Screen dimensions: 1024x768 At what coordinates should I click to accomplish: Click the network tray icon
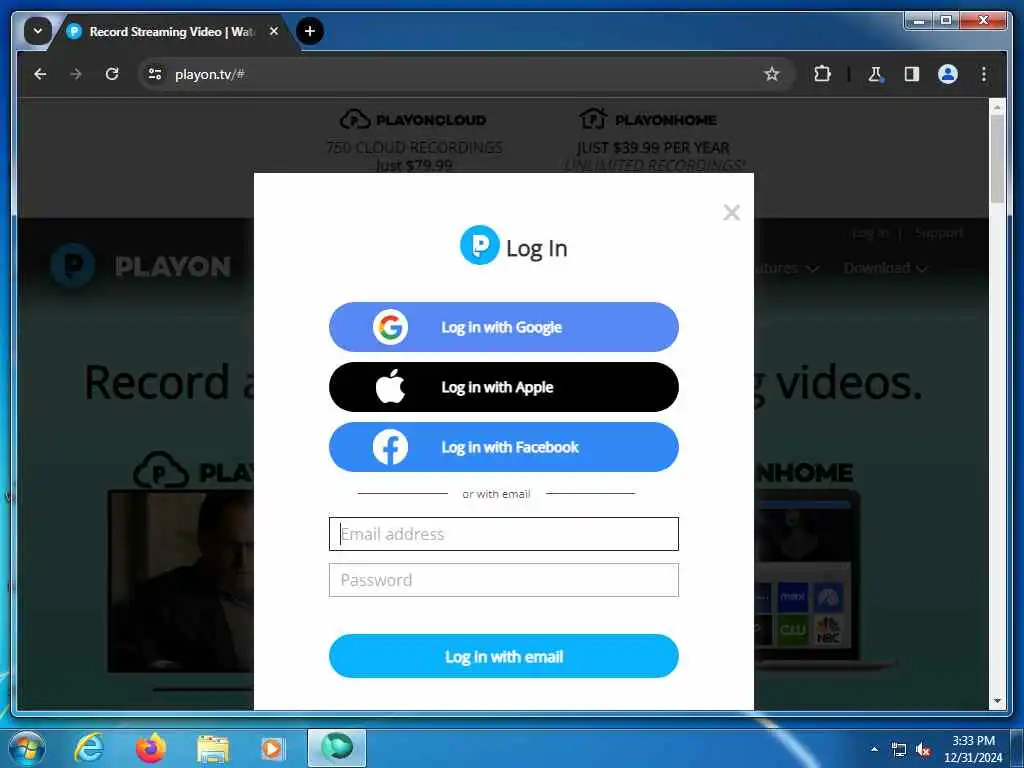click(899, 750)
